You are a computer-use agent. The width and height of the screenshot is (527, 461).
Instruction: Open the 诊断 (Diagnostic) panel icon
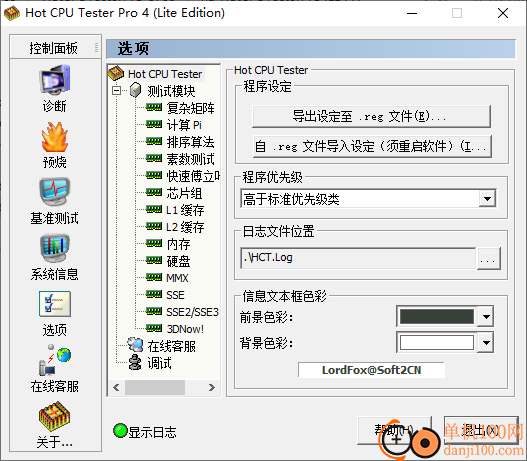click(55, 80)
